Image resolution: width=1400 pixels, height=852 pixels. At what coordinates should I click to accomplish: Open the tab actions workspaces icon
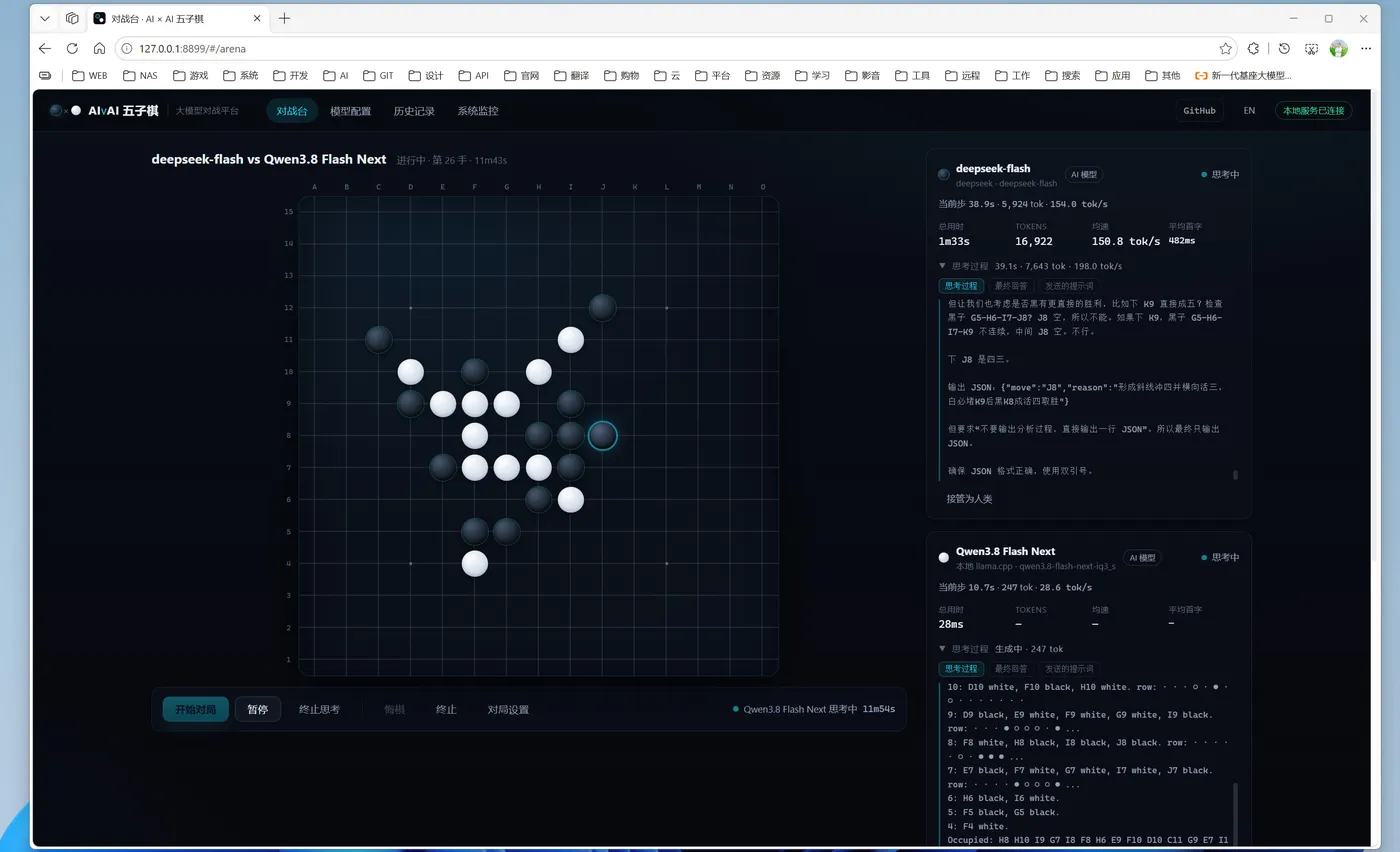(72, 18)
